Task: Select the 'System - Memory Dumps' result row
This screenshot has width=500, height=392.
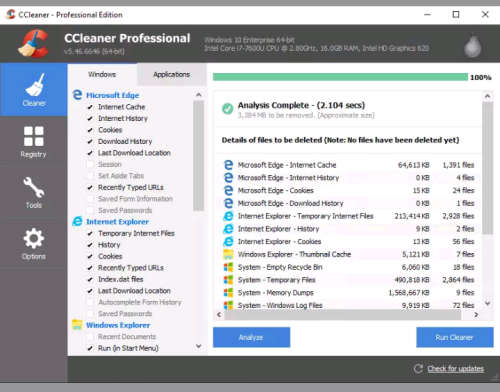Action: click(x=349, y=293)
